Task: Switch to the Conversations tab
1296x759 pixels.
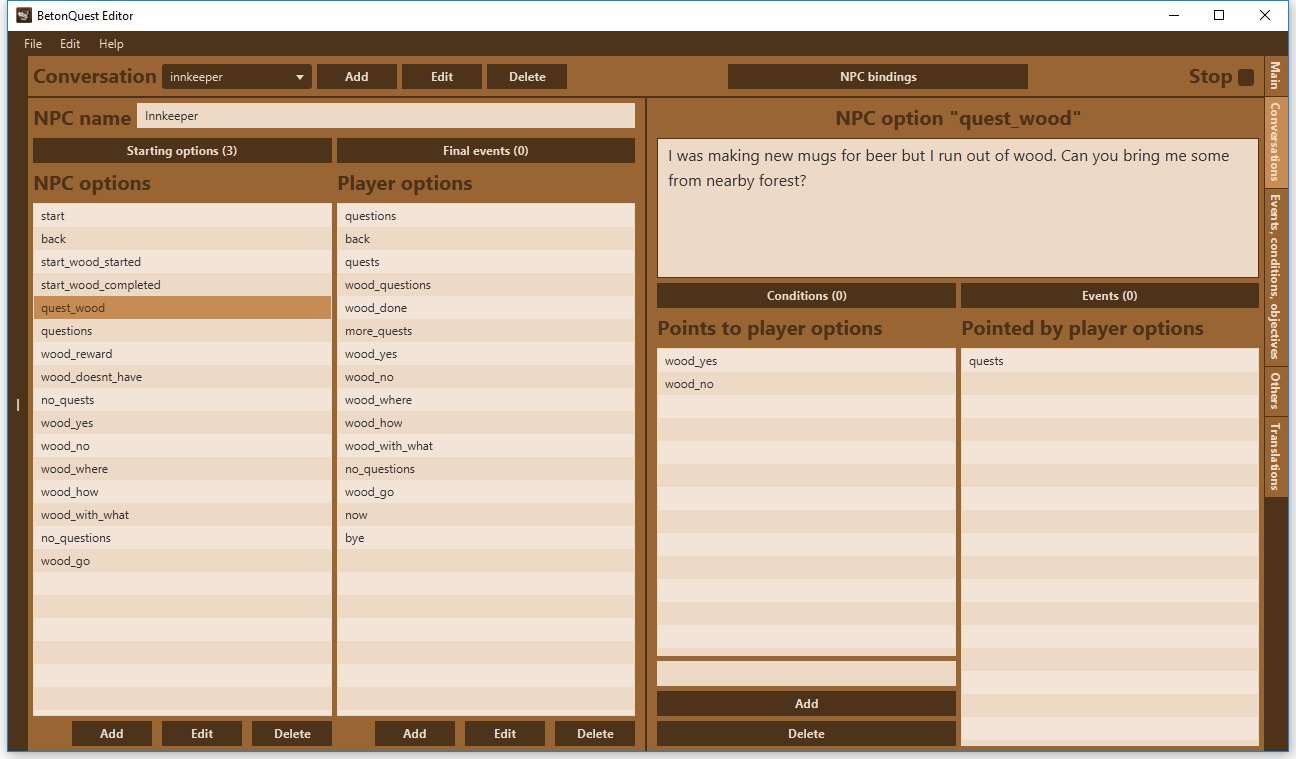Action: [x=1275, y=142]
